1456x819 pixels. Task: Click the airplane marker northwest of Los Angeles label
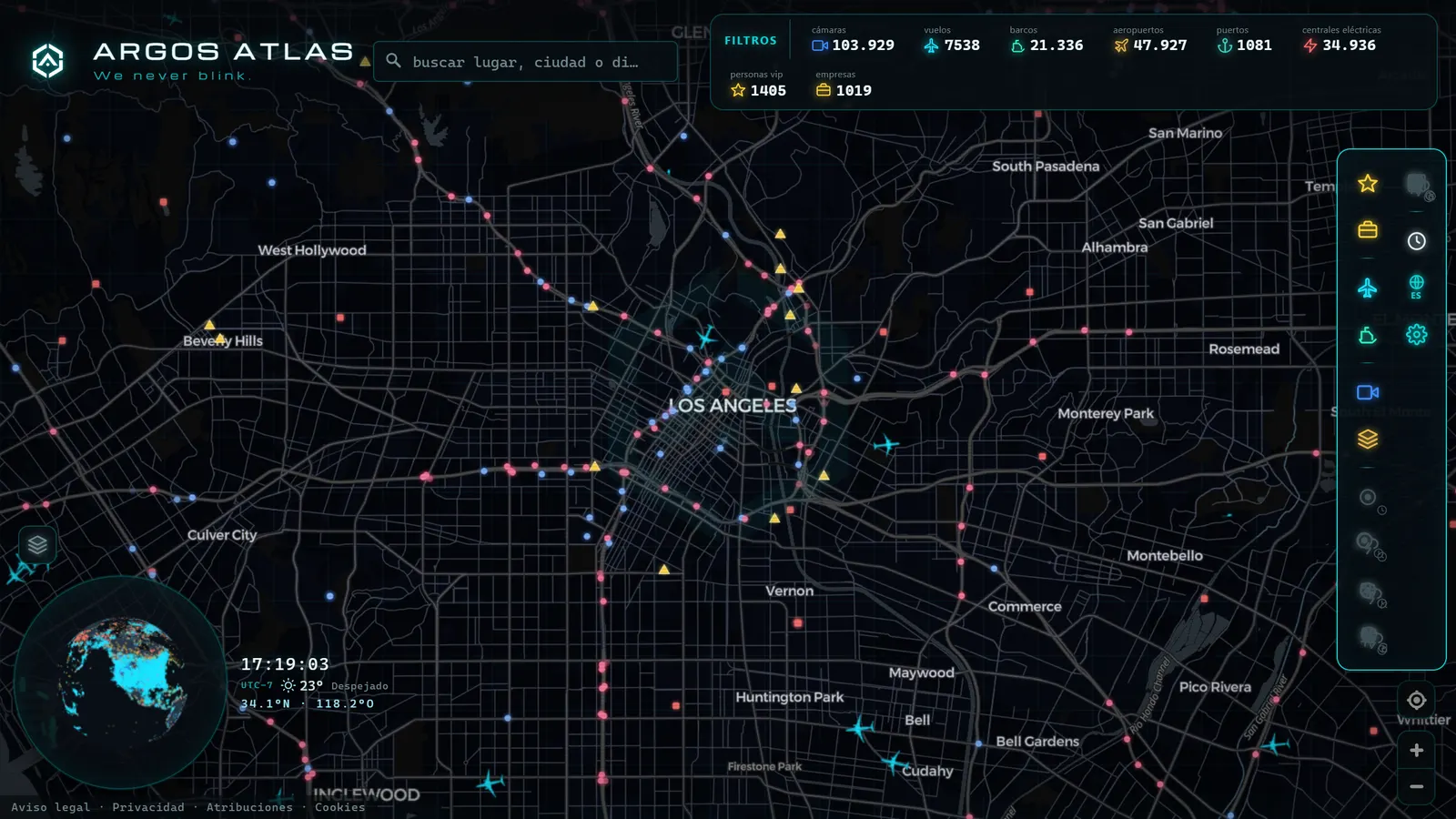tap(705, 338)
